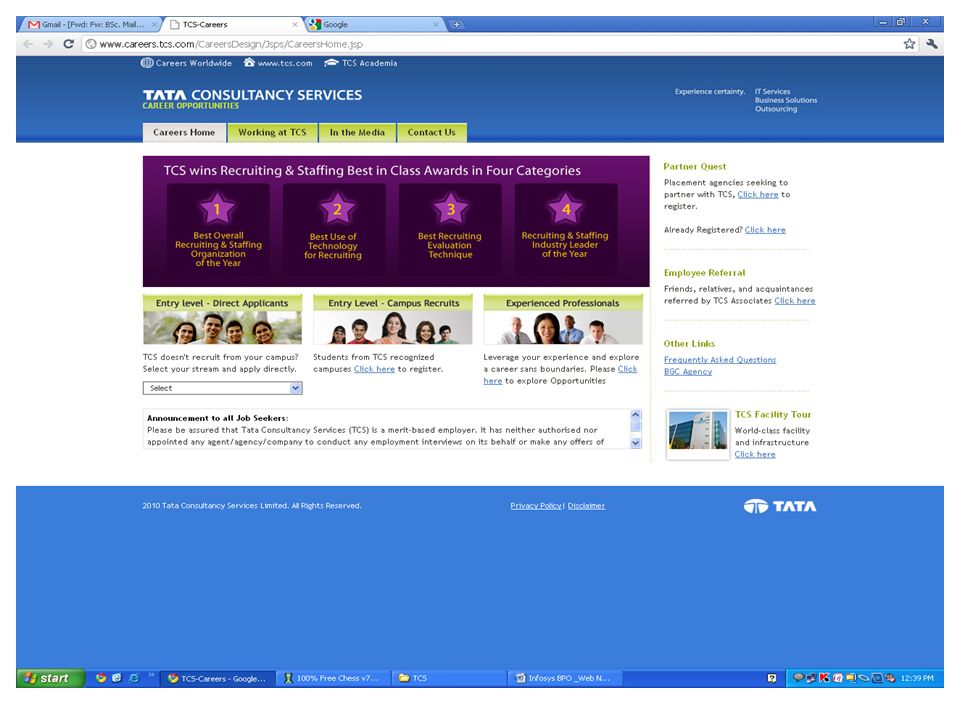Click the taskbar clock 12:39 PM
The width and height of the screenshot is (960, 720).
tap(917, 678)
